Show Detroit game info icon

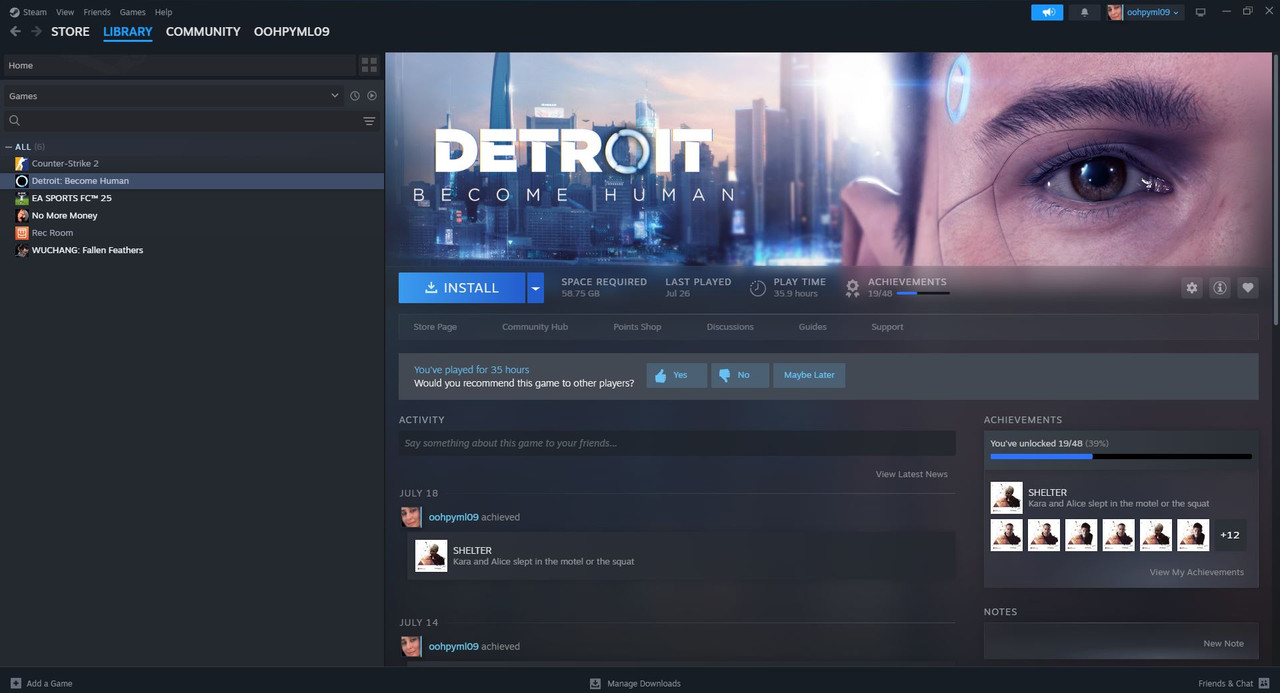[x=1220, y=288]
